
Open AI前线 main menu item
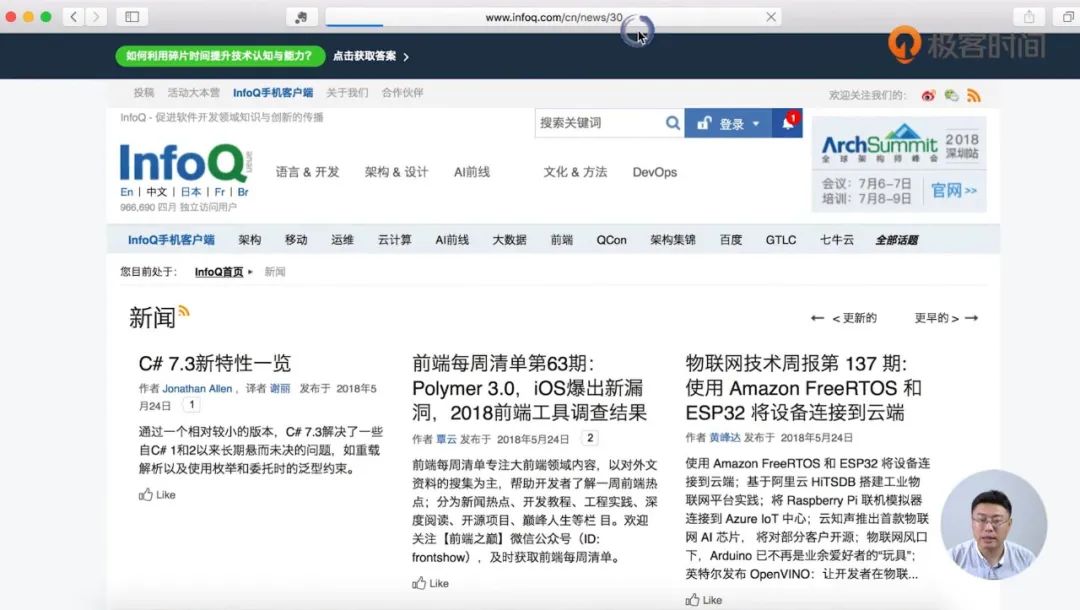[x=472, y=172]
